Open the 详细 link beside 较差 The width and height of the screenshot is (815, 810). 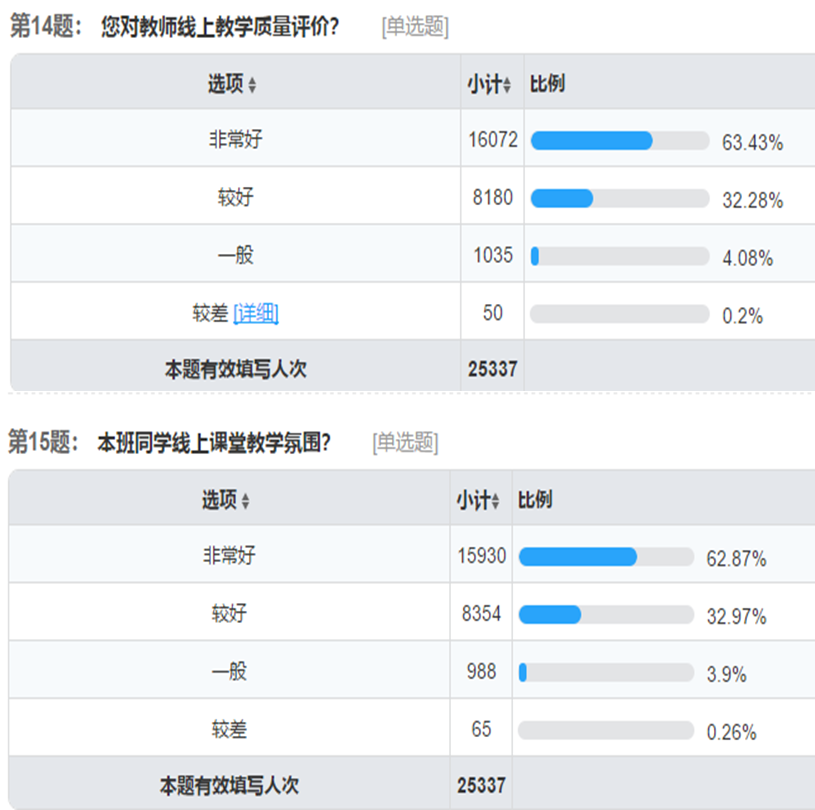pyautogui.click(x=256, y=313)
